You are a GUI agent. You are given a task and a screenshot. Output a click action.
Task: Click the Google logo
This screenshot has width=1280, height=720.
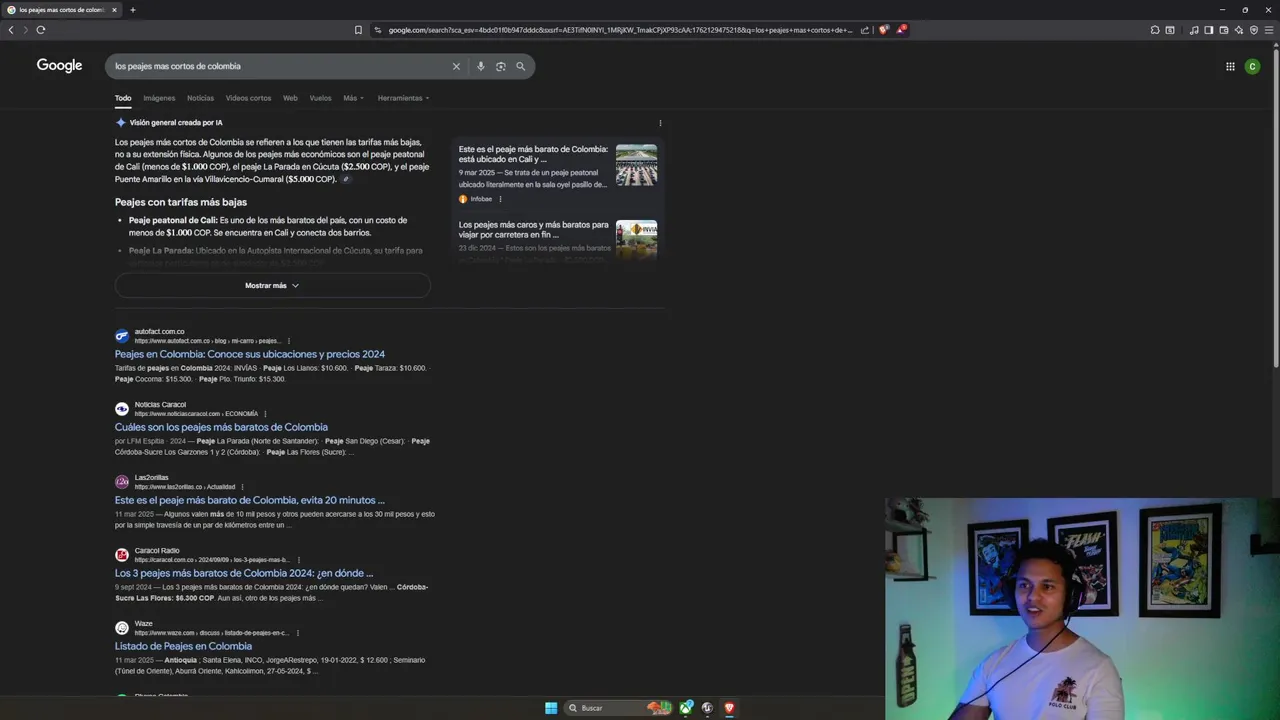59,66
